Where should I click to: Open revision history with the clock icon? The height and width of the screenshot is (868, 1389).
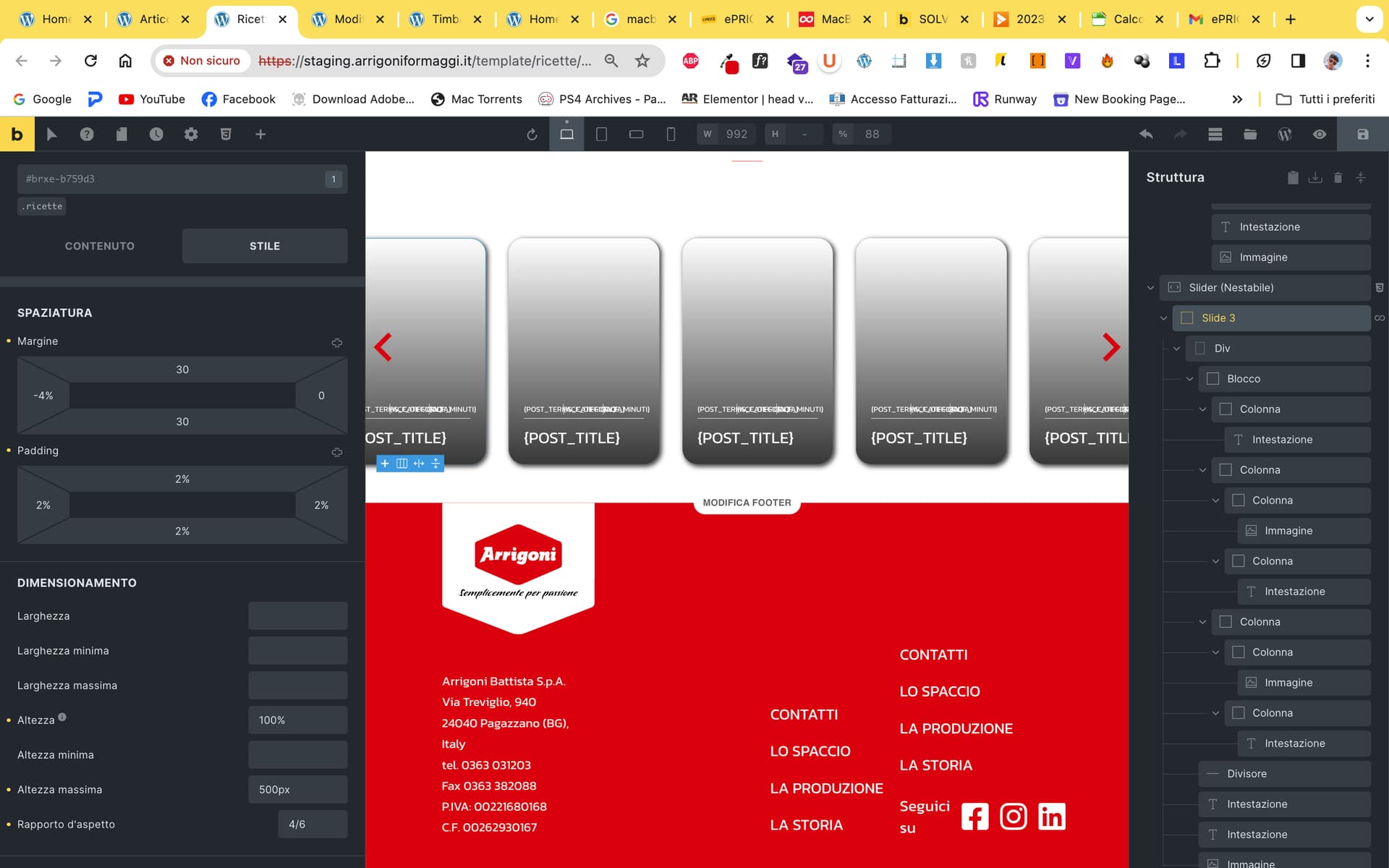156,134
